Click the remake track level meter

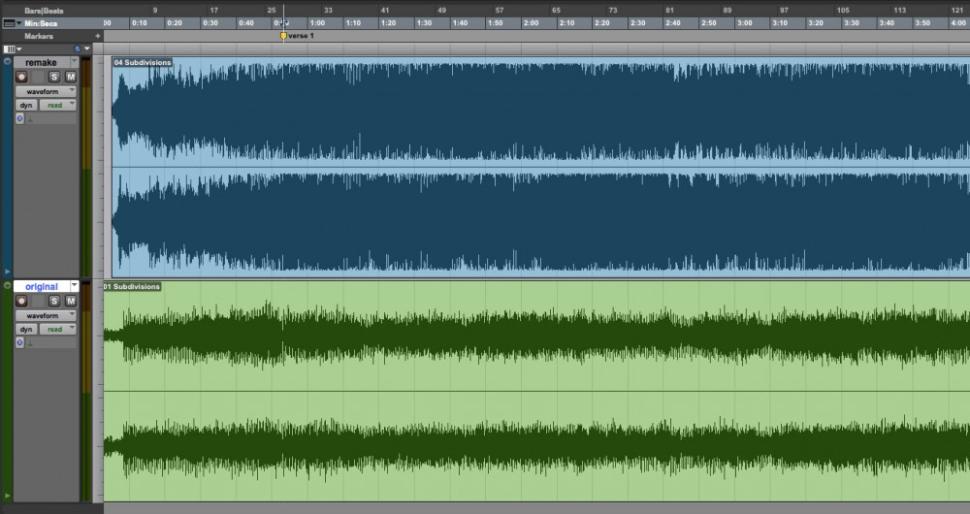[x=86, y=167]
